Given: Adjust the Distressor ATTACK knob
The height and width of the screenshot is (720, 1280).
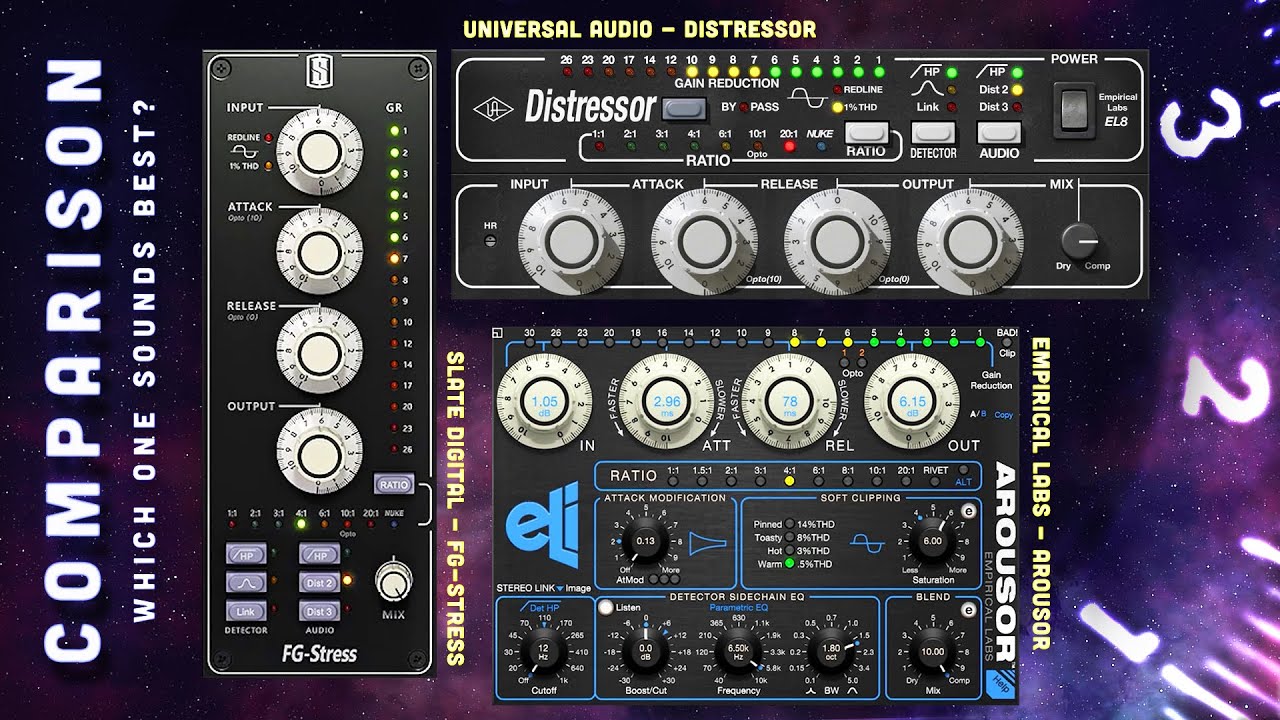Looking at the screenshot, I should coord(704,242).
